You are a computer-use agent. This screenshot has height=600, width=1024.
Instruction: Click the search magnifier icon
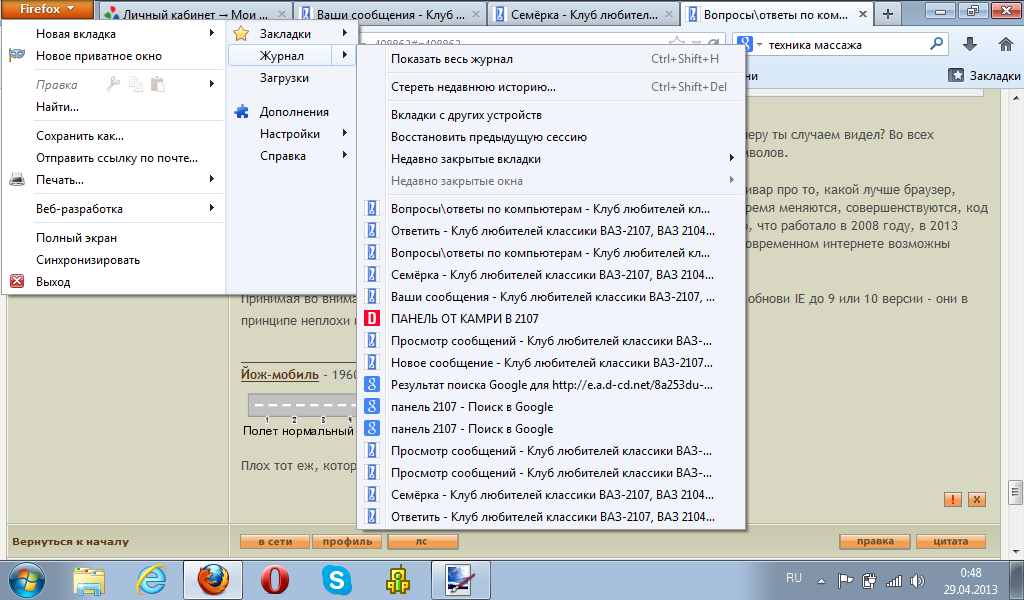click(936, 44)
